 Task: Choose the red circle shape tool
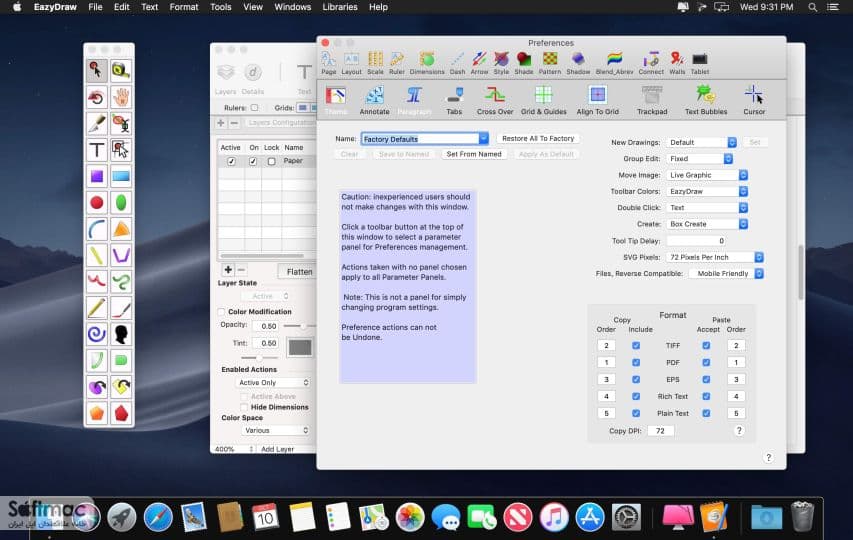point(97,203)
